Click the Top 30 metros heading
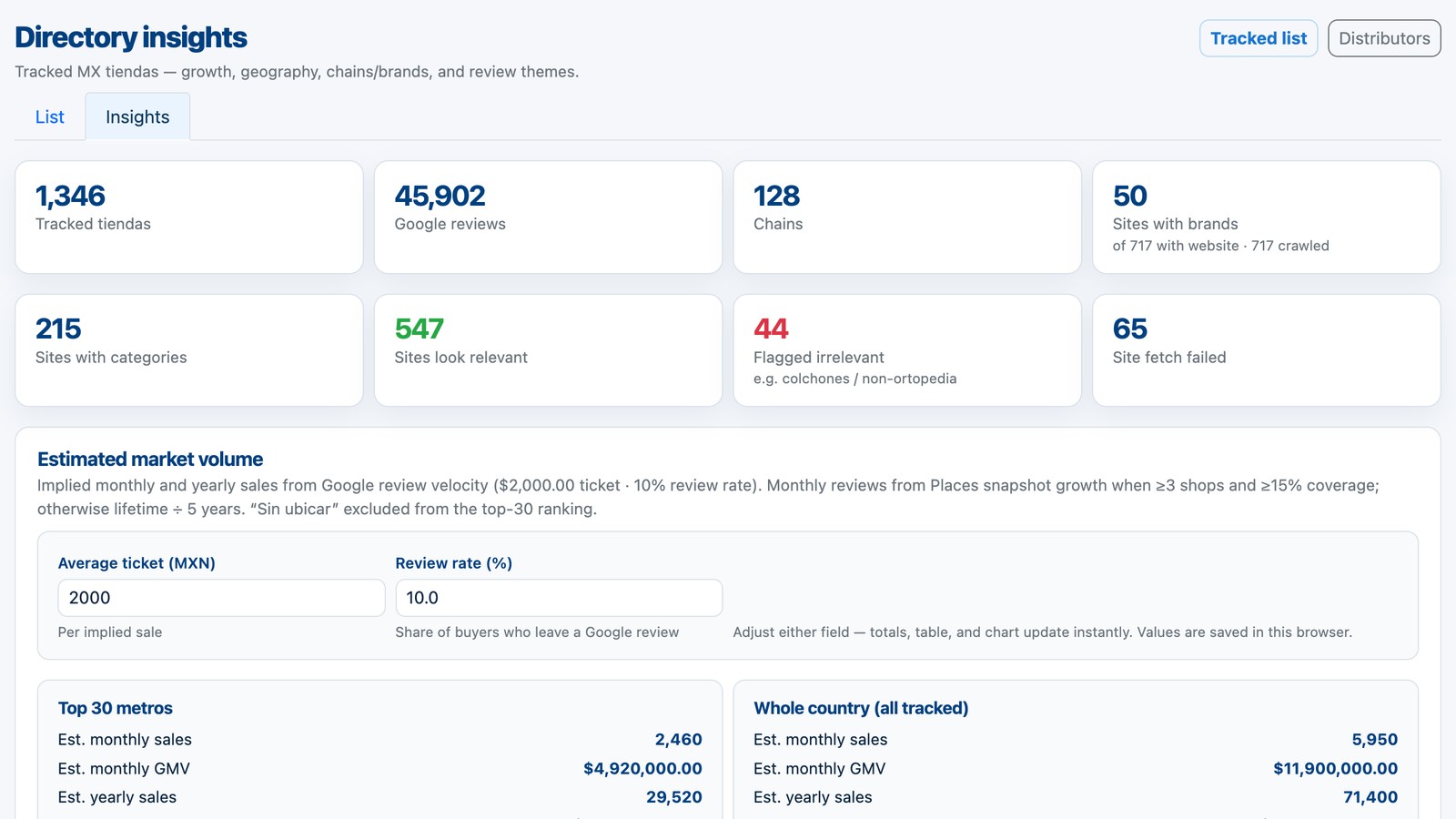This screenshot has width=1456, height=819. 116,708
